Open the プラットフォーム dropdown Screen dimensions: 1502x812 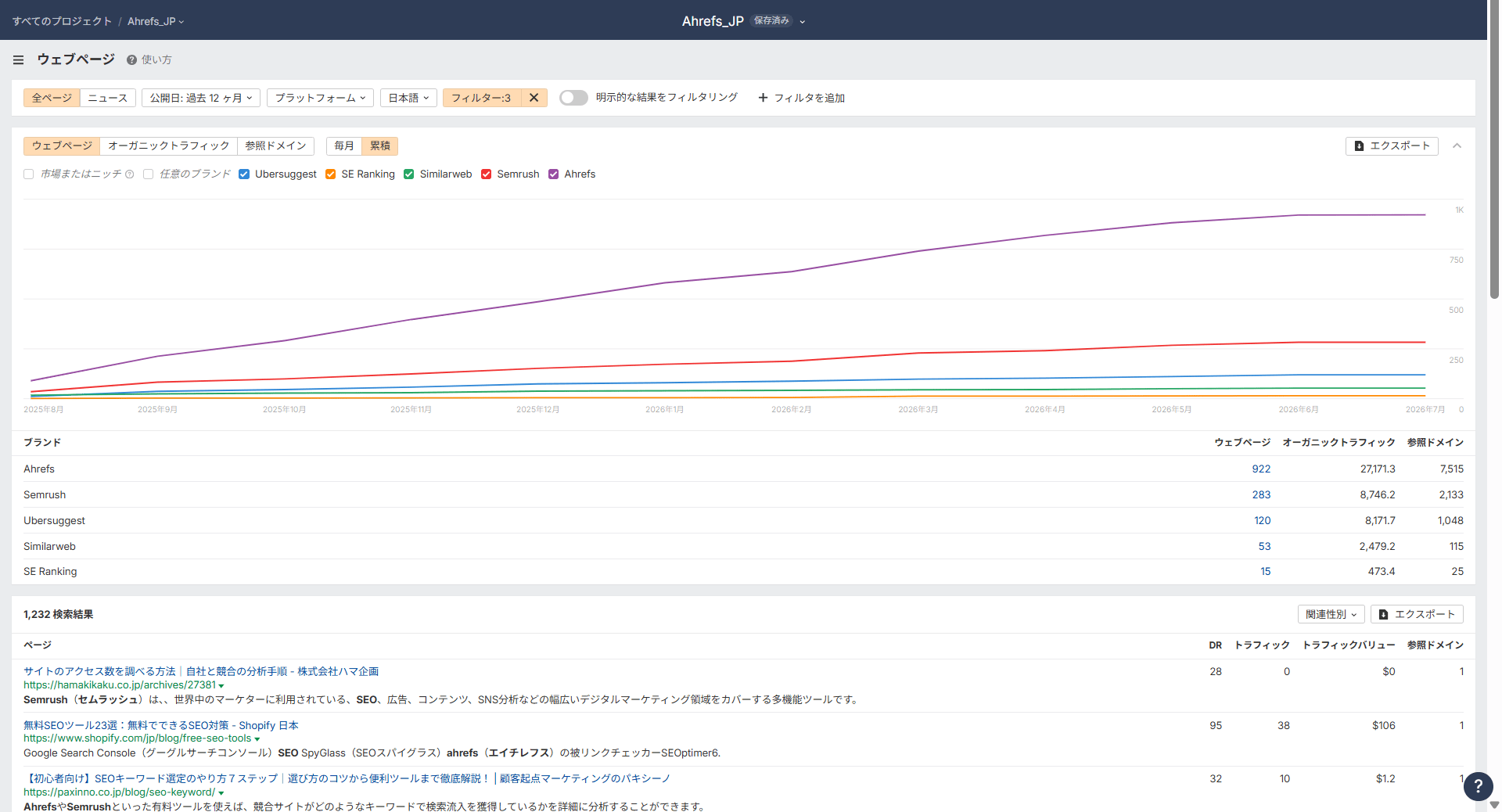tap(320, 98)
